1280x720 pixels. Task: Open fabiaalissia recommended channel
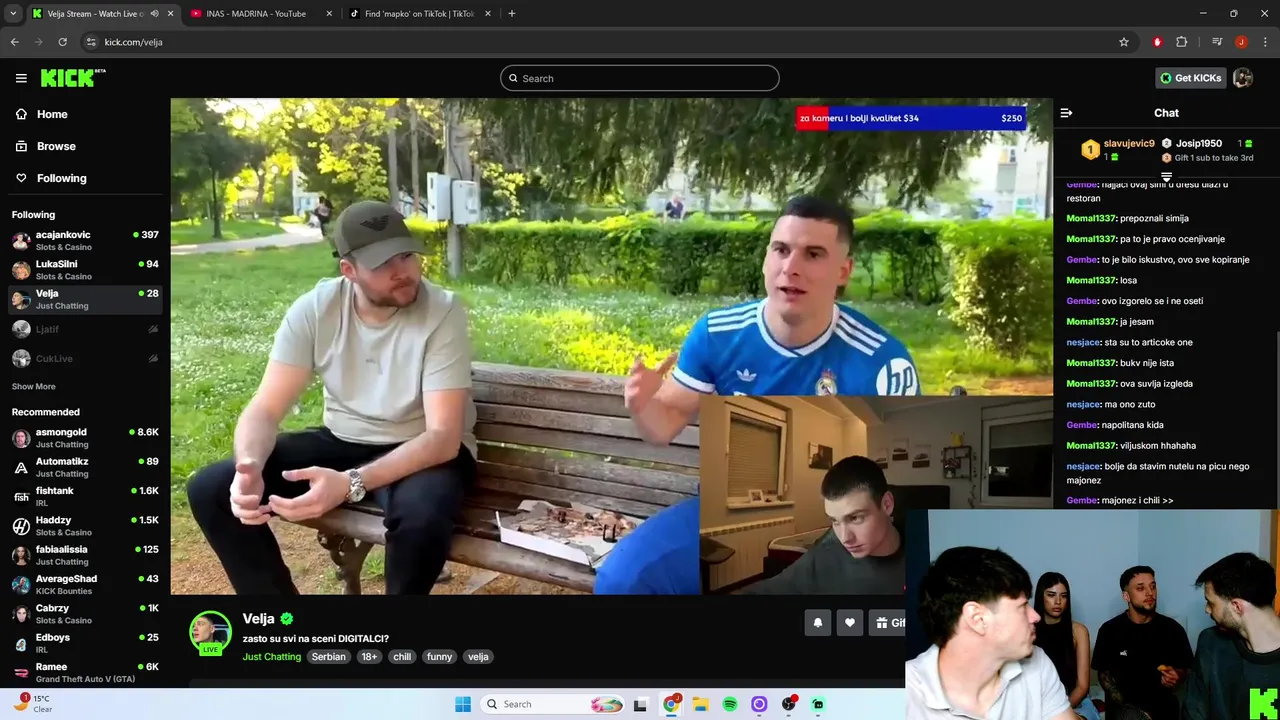(85, 555)
